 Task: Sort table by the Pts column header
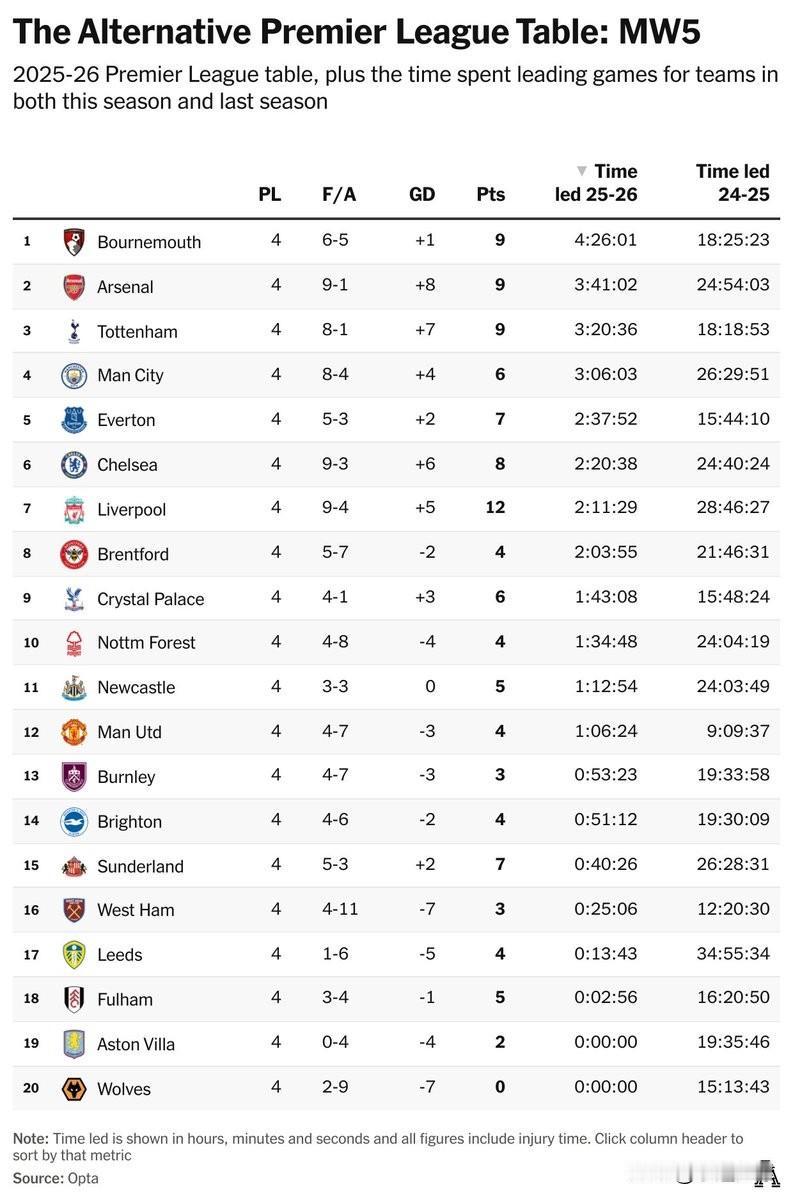pos(491,194)
